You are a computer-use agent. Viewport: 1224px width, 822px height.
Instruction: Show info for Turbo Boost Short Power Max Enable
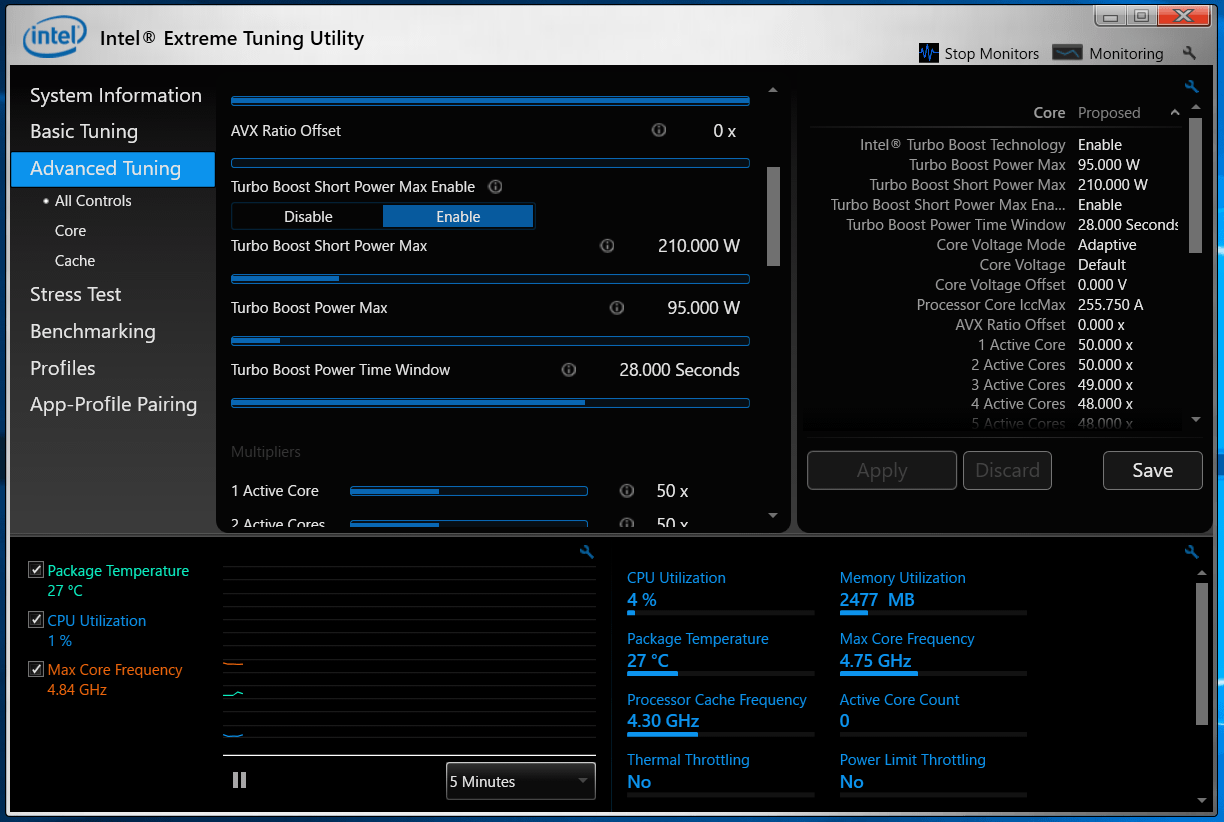click(x=494, y=186)
